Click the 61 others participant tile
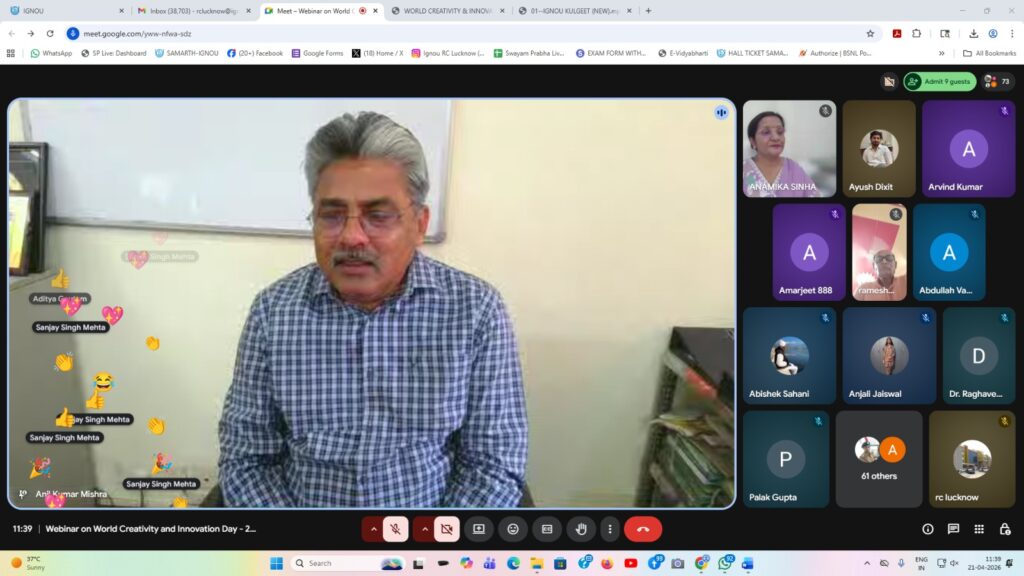This screenshot has width=1024, height=576. click(879, 459)
